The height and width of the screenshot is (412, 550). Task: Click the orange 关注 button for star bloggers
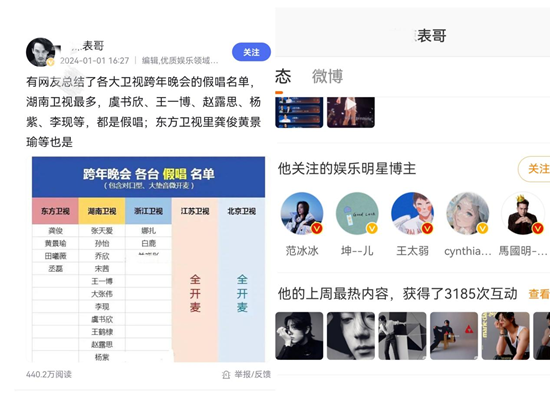click(x=535, y=169)
